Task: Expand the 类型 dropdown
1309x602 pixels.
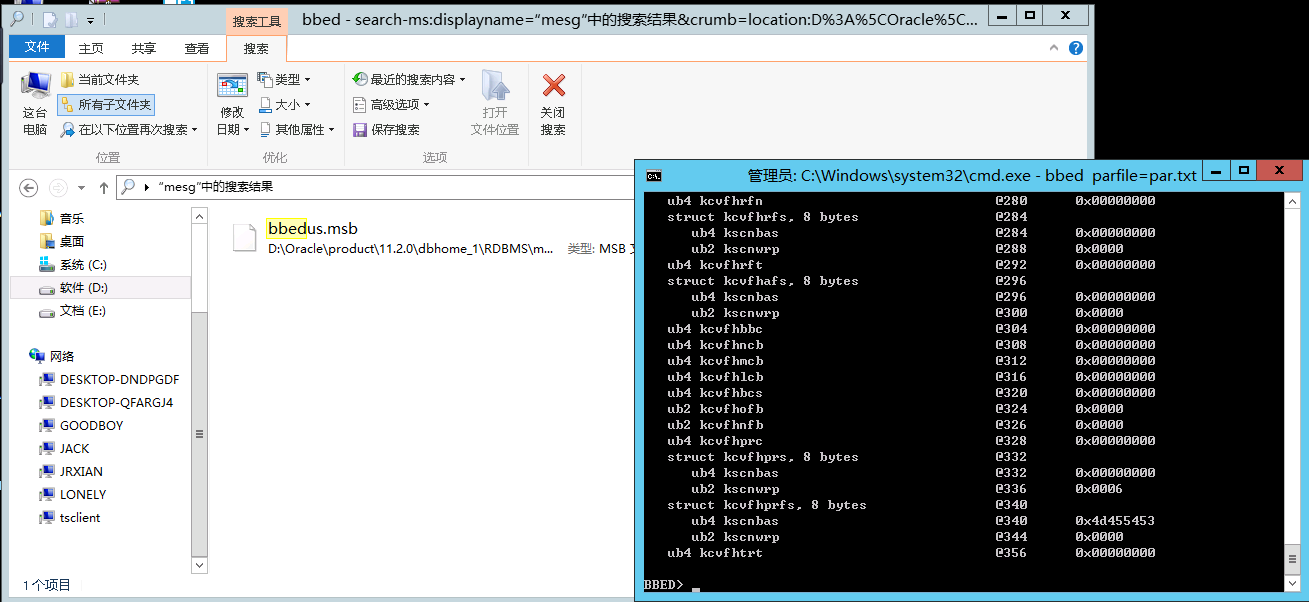Action: (x=285, y=80)
